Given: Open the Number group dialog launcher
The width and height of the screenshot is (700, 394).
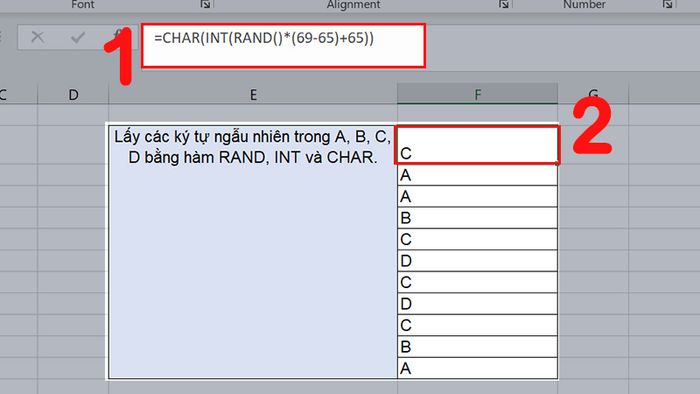Looking at the screenshot, I should pyautogui.click(x=667, y=4).
